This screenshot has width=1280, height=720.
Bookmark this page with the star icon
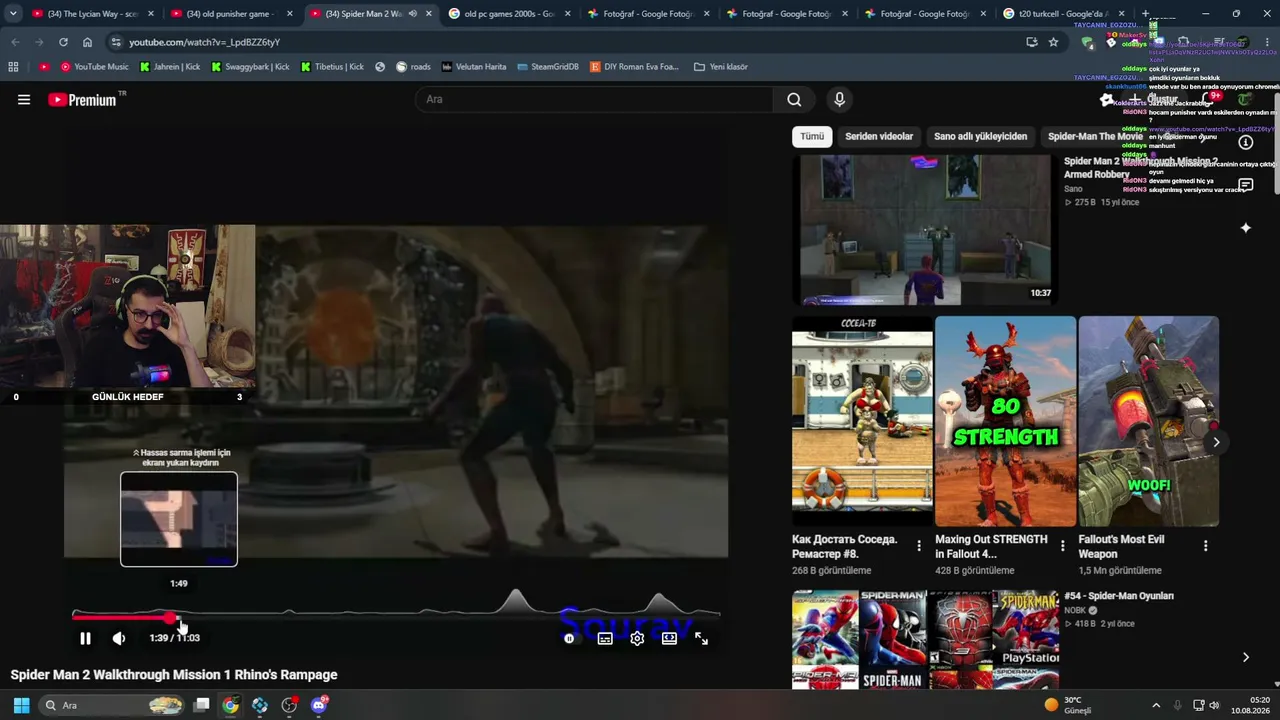(x=1053, y=42)
